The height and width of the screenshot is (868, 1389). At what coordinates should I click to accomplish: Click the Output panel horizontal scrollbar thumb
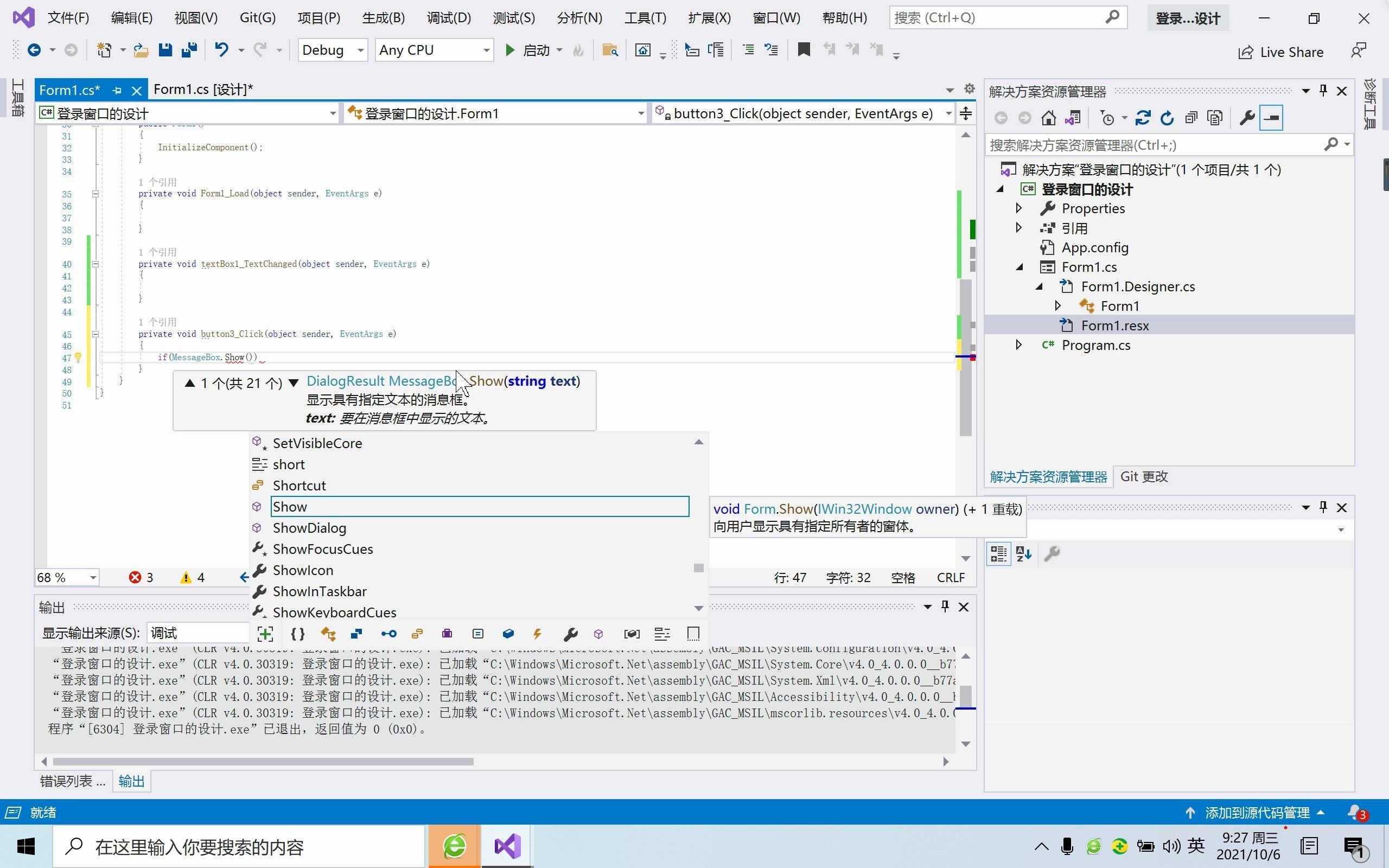(263, 762)
